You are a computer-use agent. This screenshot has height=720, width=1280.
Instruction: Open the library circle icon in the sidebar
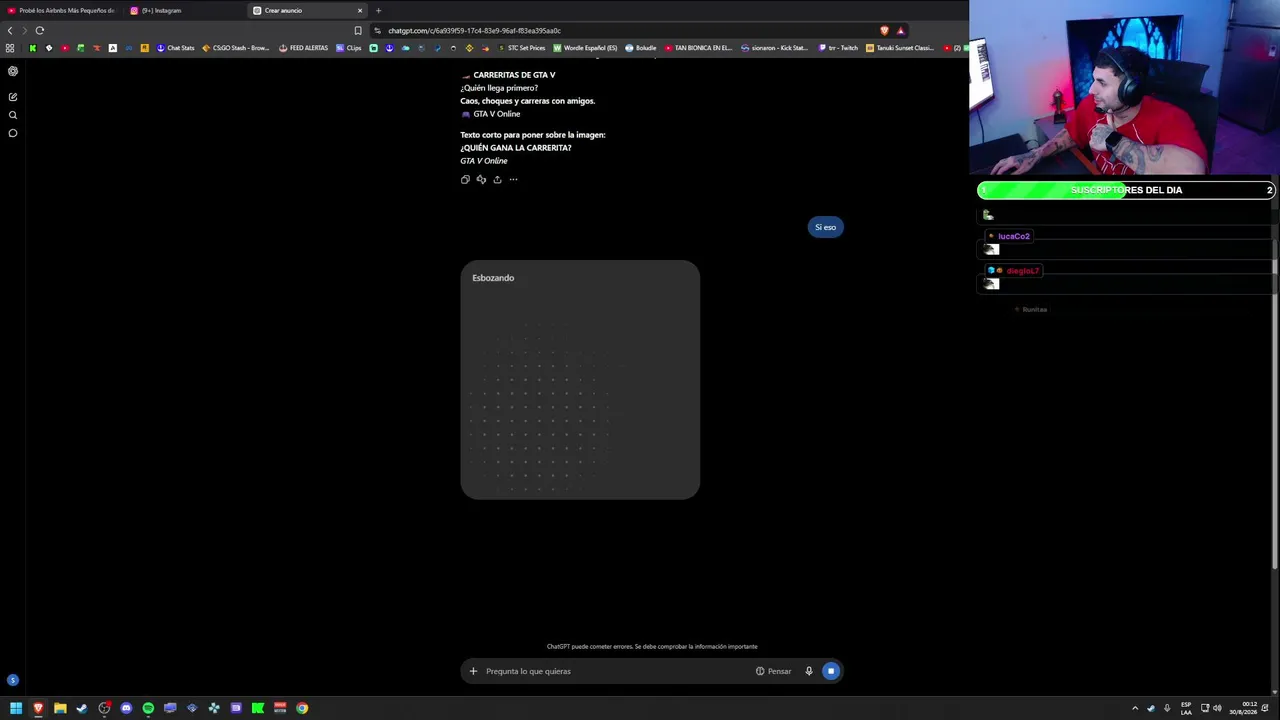point(13,133)
